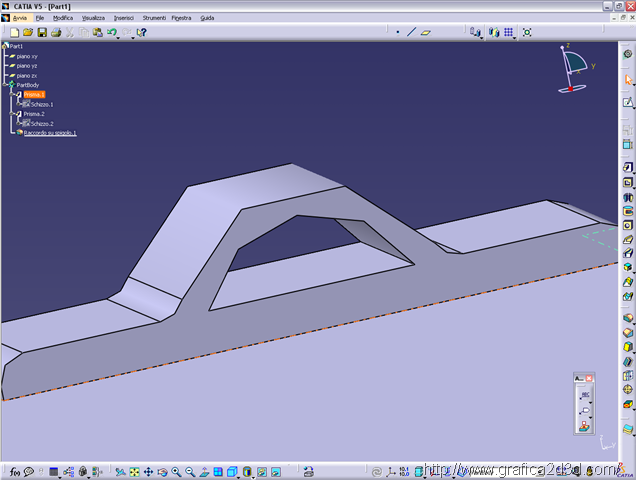Open the formula f(x) tool

pyautogui.click(x=15, y=471)
